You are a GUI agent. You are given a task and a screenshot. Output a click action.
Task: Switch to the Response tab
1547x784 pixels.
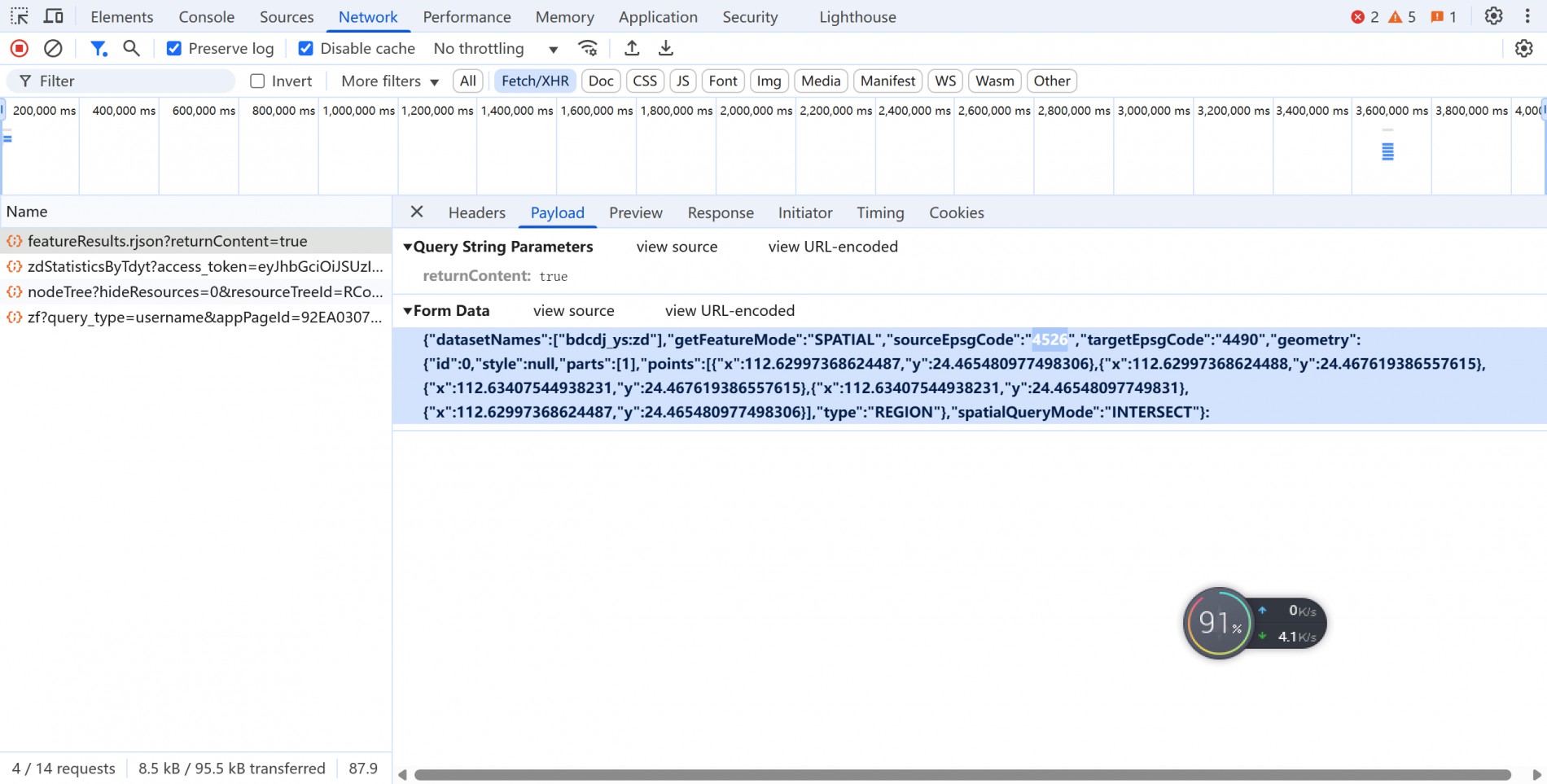[x=721, y=212]
